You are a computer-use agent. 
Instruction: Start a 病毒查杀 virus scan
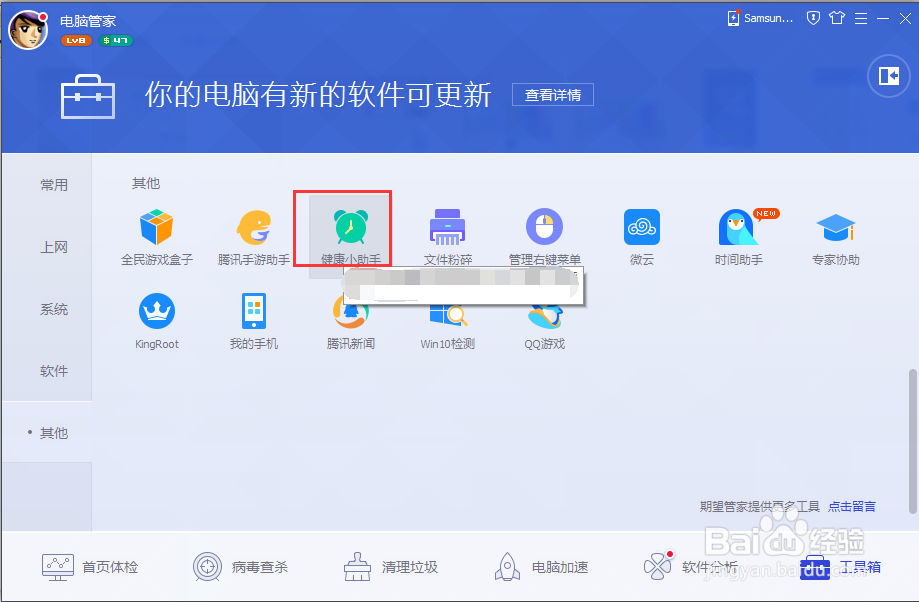point(241,566)
